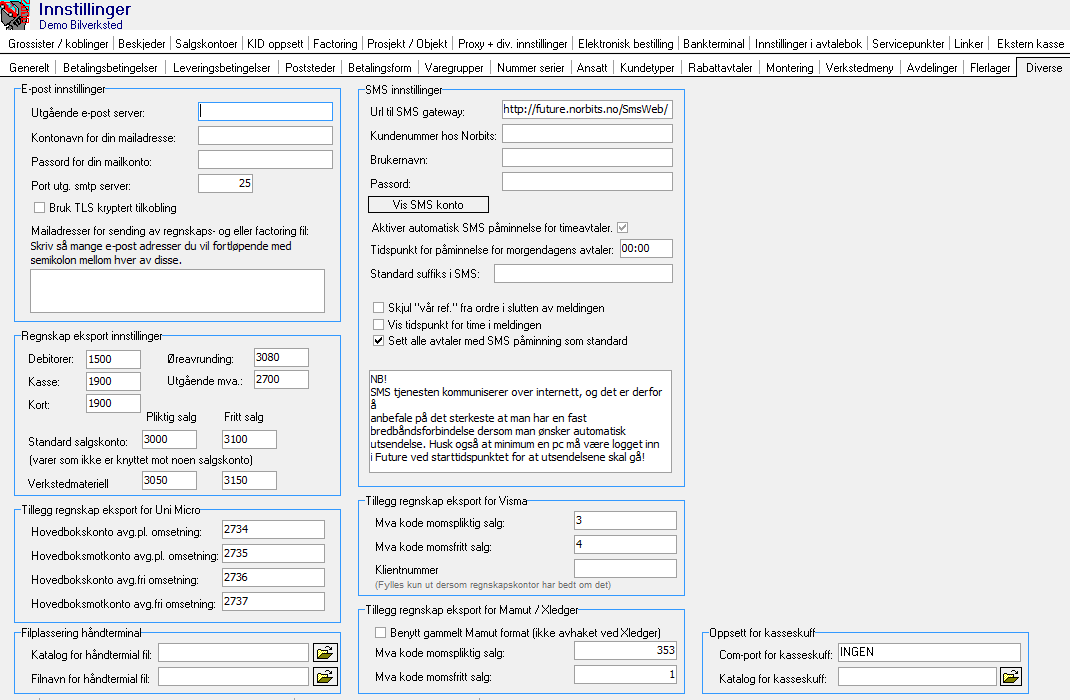The width and height of the screenshot is (1070, 700).
Task: Enable Vis tidspunkt for time i meldingen
Action: point(378,325)
